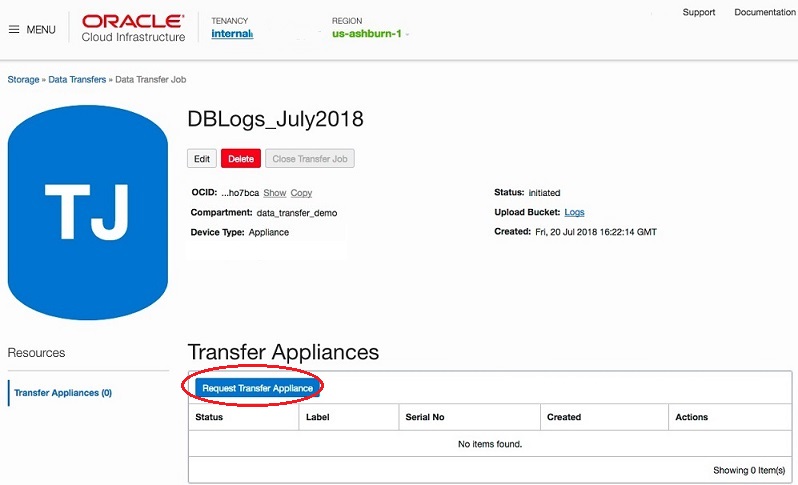Click the Oracle Cloud Infrastructure logo

click(x=133, y=28)
